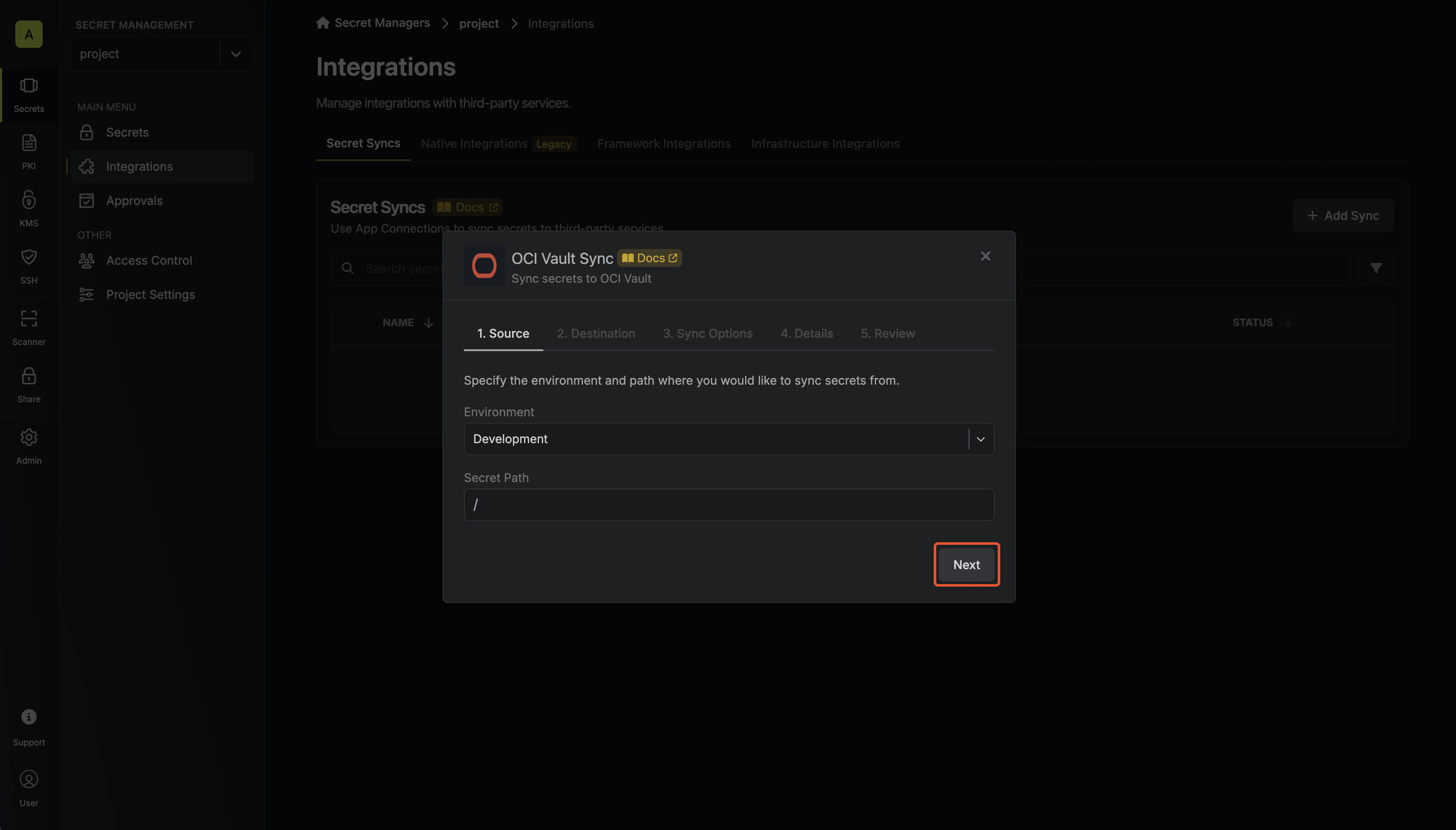Image resolution: width=1456 pixels, height=830 pixels.
Task: Select the 4. Details step tab
Action: tap(807, 333)
